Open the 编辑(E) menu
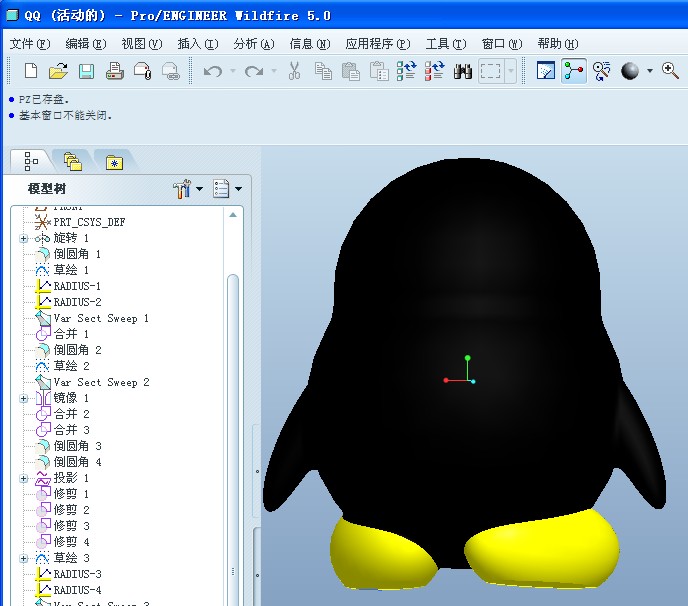The height and width of the screenshot is (606, 688). [x=86, y=43]
